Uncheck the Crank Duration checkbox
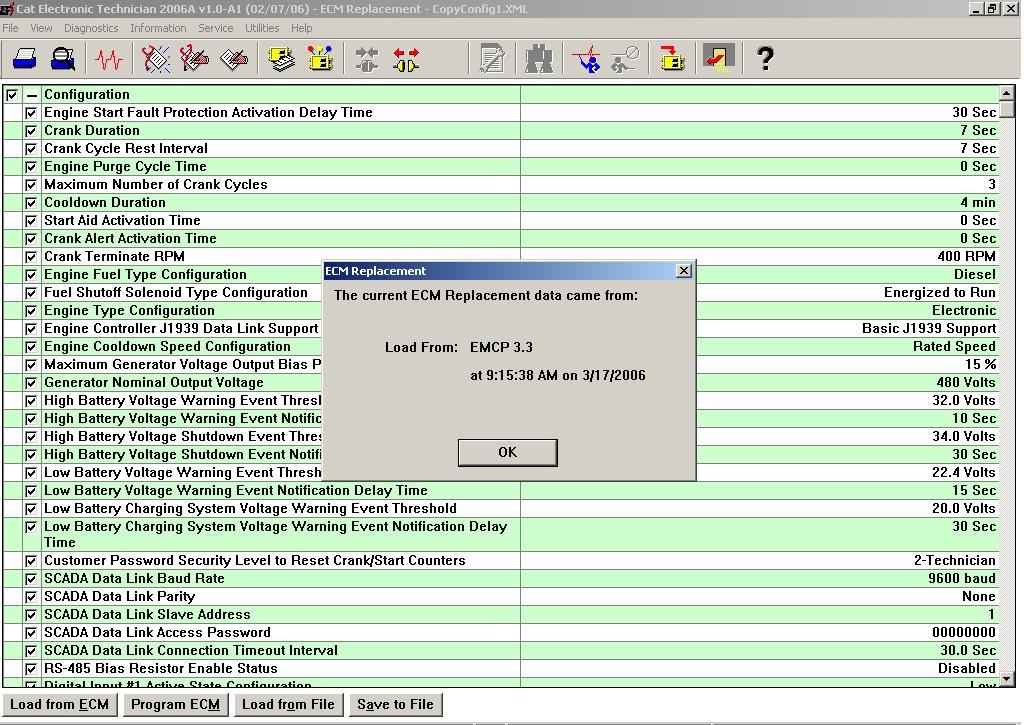This screenshot has height=725, width=1034. (x=30, y=131)
